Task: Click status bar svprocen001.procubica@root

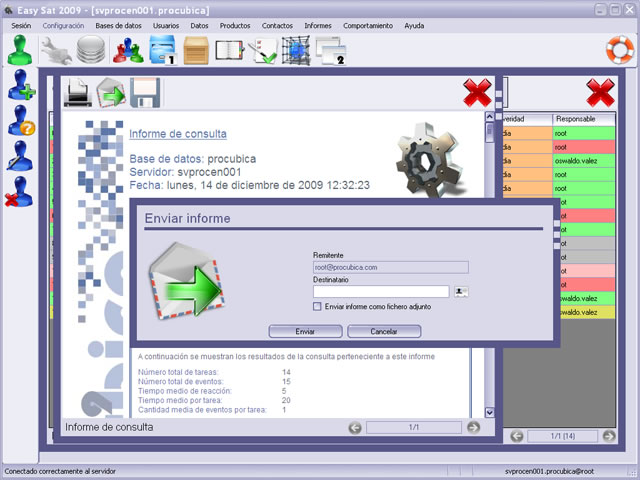Action: coord(549,471)
